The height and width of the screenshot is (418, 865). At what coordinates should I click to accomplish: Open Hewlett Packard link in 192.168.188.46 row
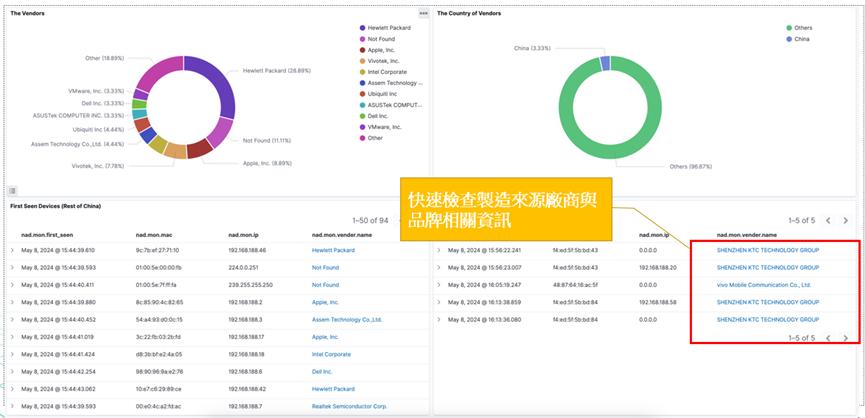point(333,250)
